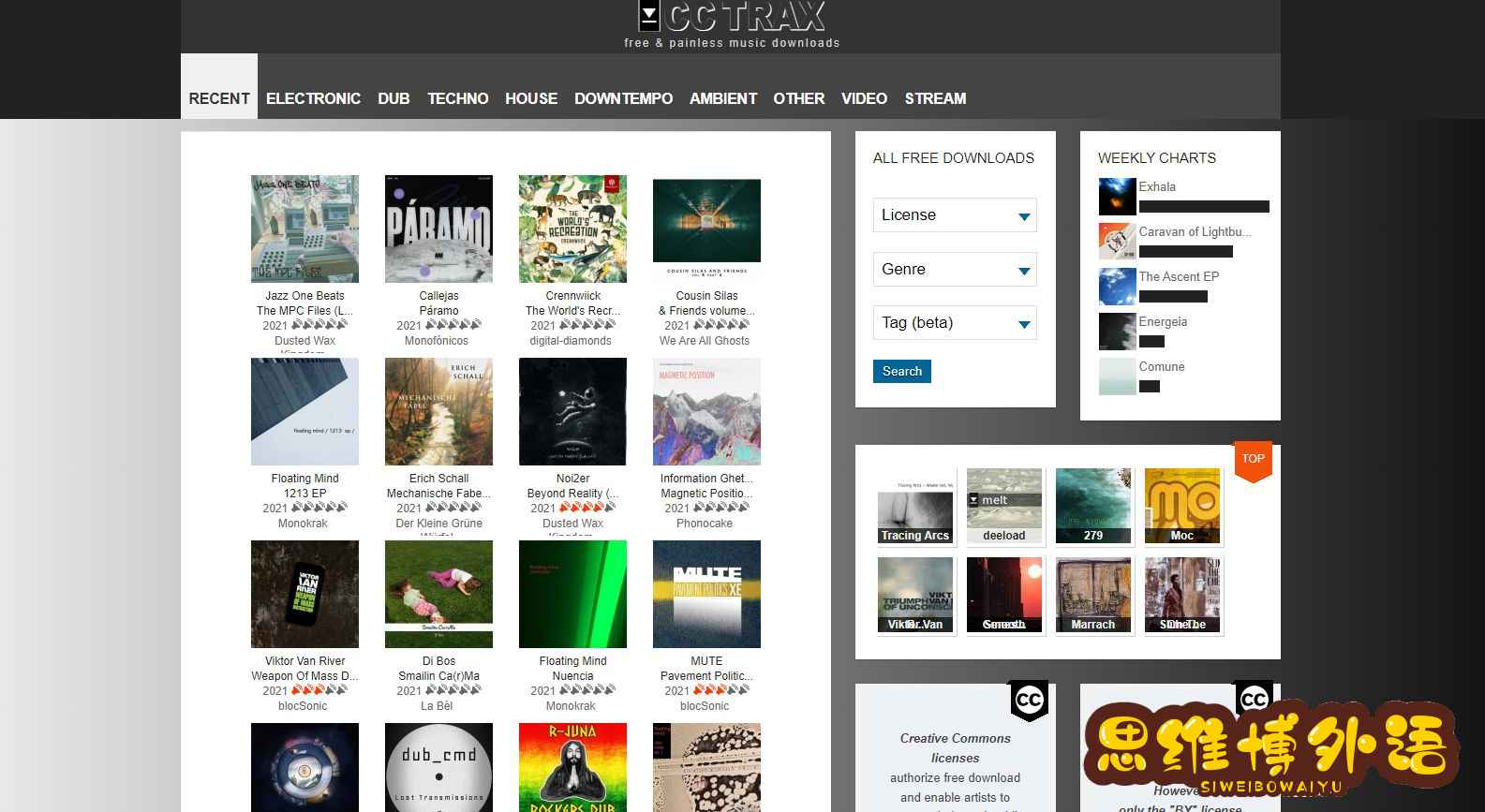Open the ELECTRONIC tab
The image size is (1485, 812).
[x=313, y=98]
